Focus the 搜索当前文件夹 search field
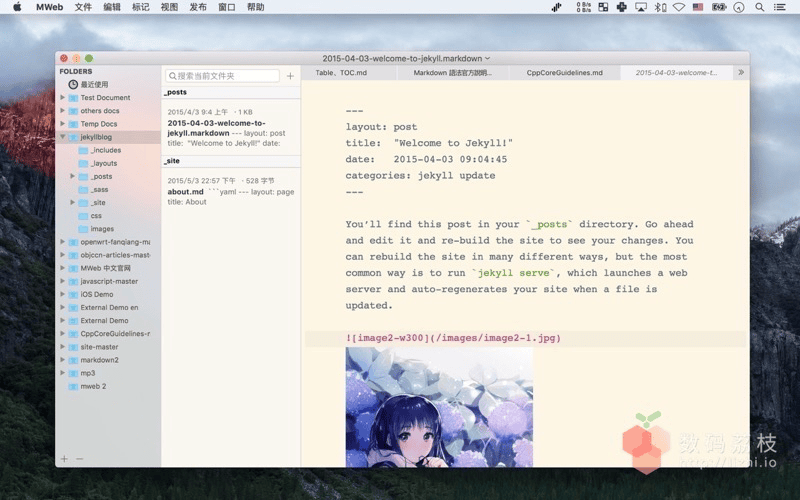 [x=222, y=76]
